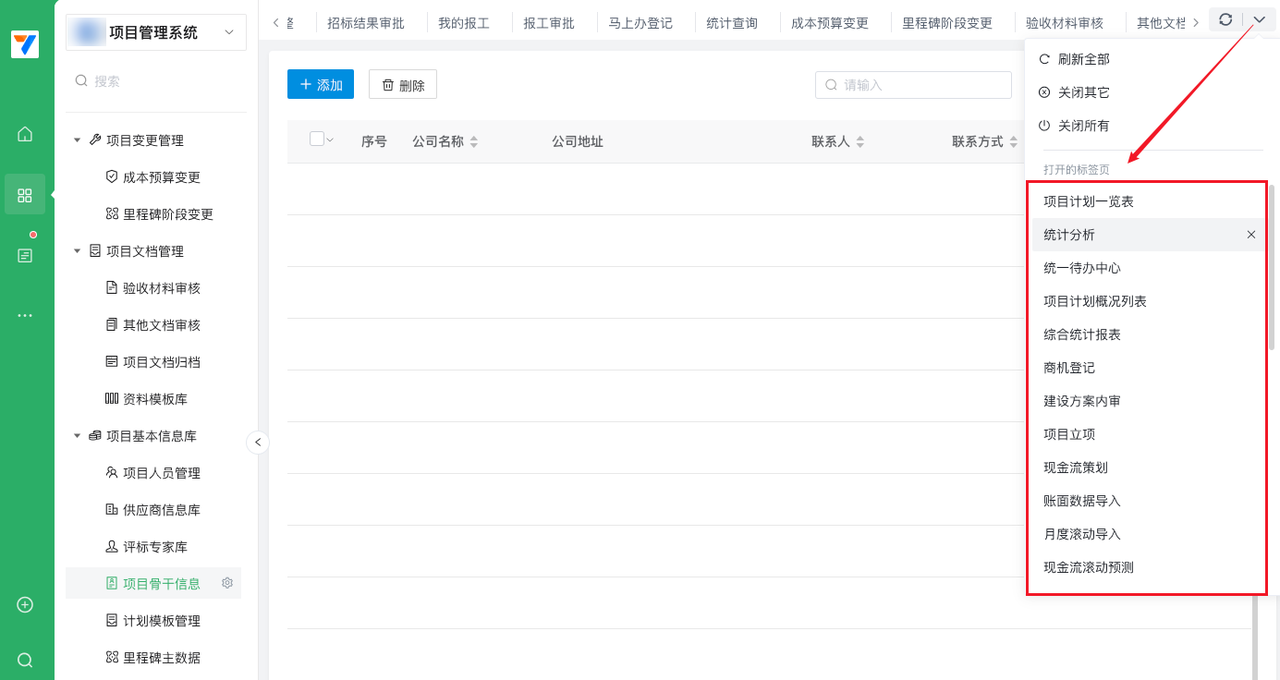Open the apps grid icon in left rail
Image resolution: width=1280 pixels, height=680 pixels.
25,195
